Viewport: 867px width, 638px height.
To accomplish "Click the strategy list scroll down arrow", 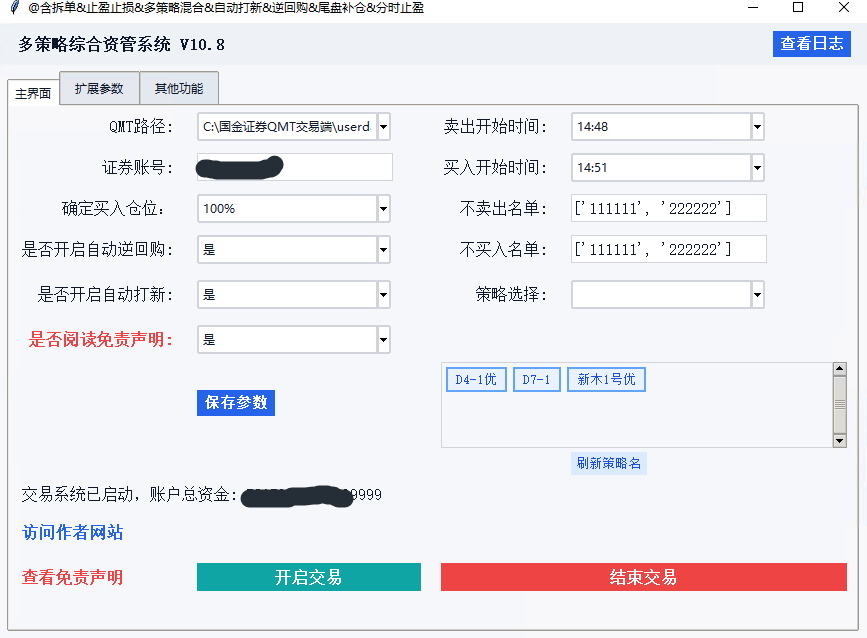I will coord(839,441).
